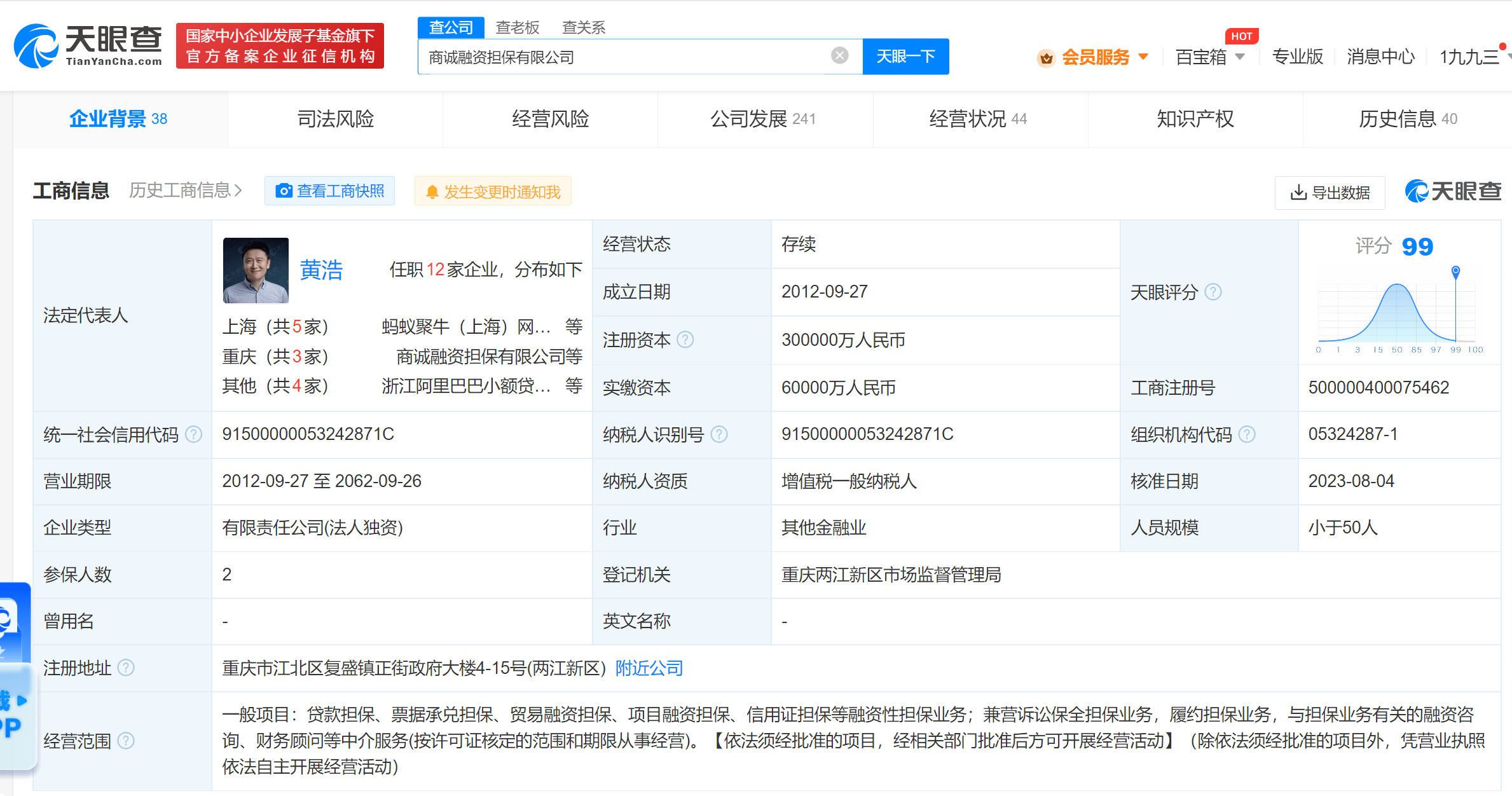This screenshot has width=1512, height=796.
Task: Click question icon beside 注册地址
Action: tap(127, 668)
